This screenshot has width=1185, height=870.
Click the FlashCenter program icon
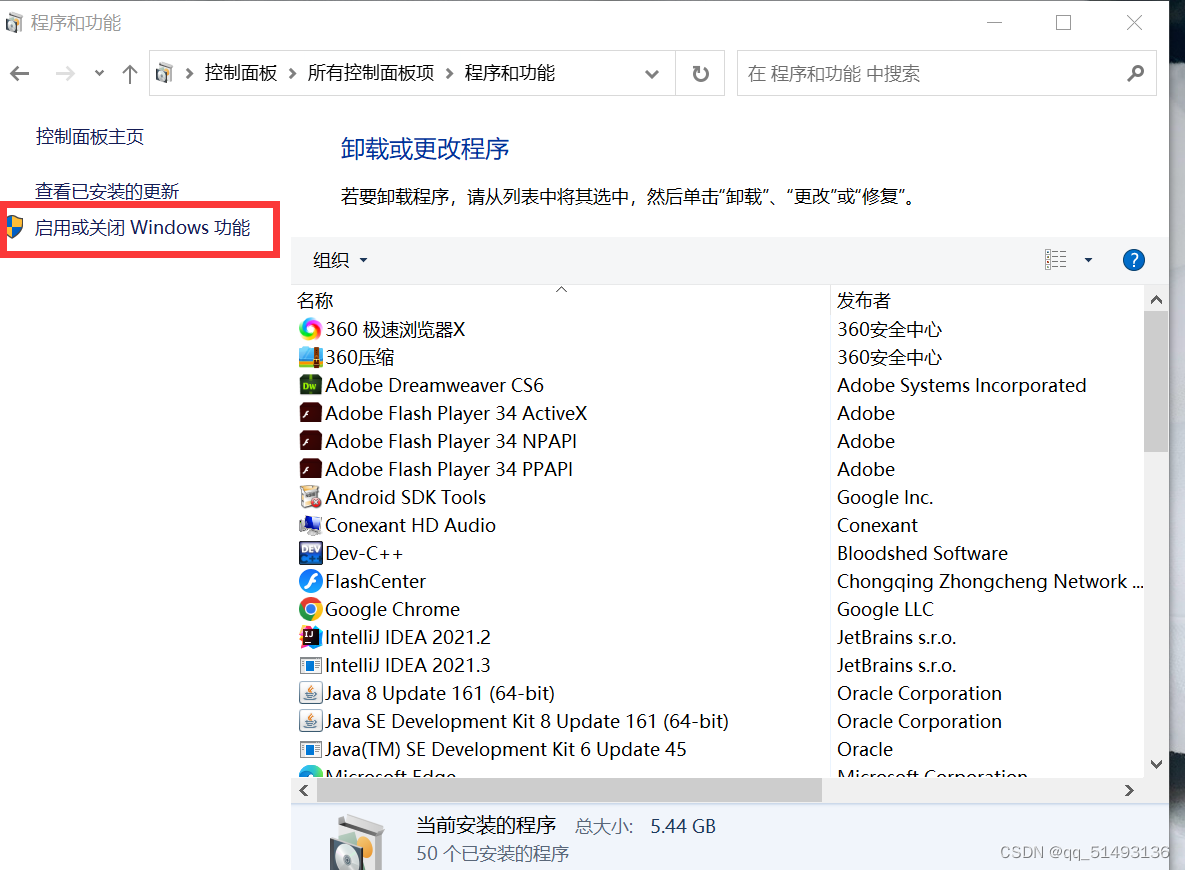click(x=310, y=581)
